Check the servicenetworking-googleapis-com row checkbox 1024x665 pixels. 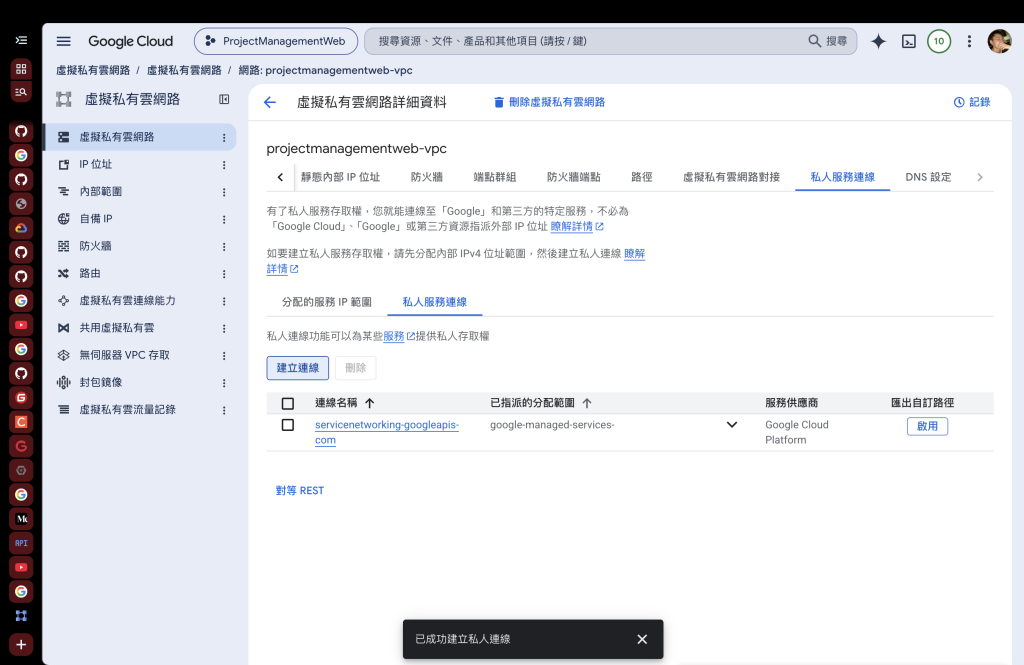(287, 425)
